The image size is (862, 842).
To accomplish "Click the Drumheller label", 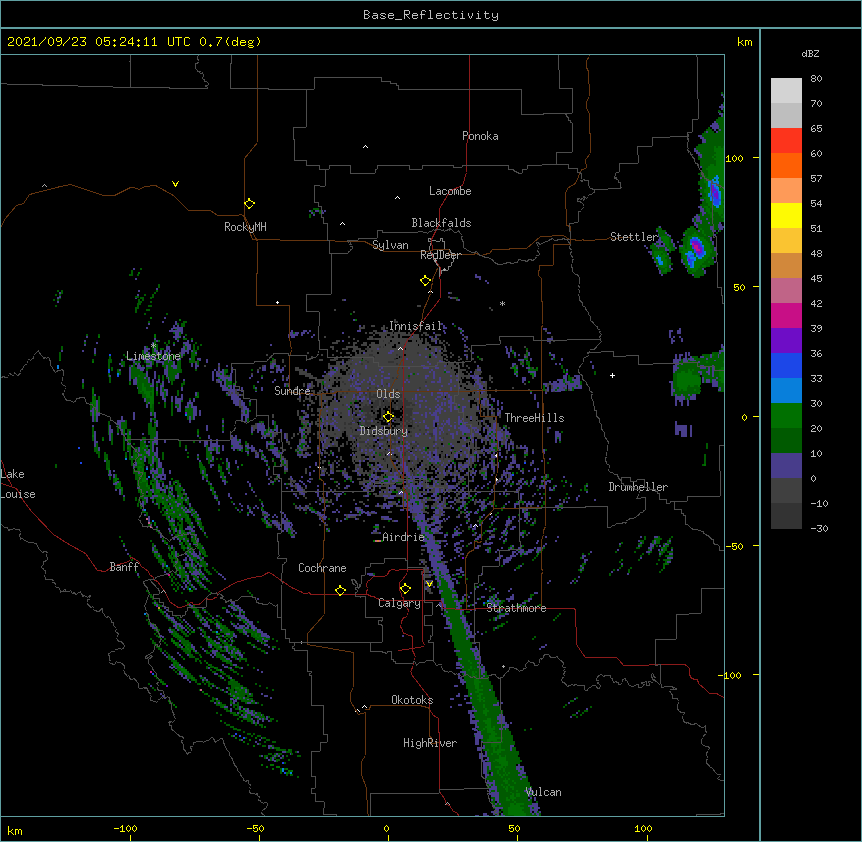I will click(x=638, y=487).
